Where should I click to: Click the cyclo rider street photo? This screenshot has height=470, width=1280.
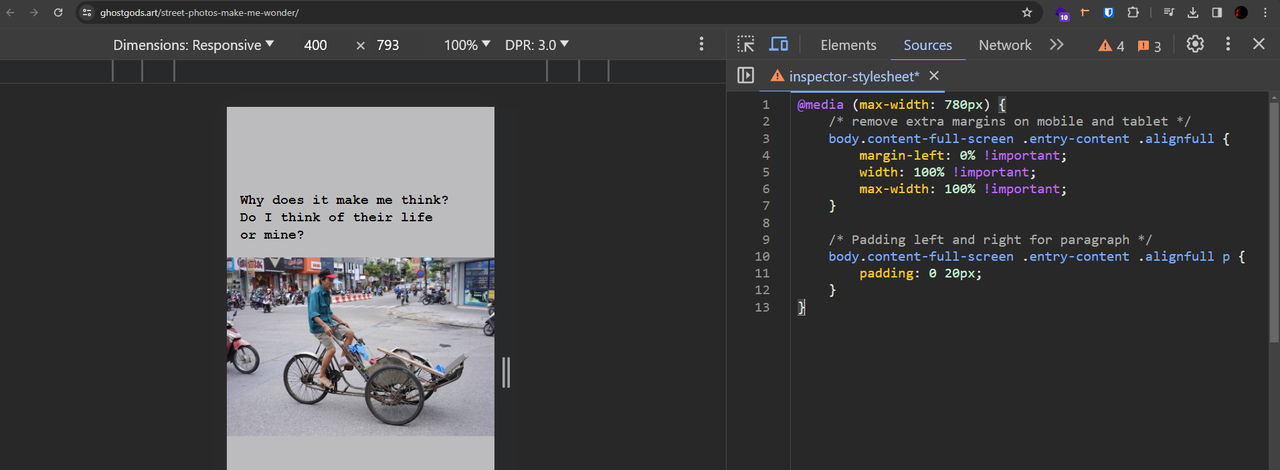pos(360,346)
